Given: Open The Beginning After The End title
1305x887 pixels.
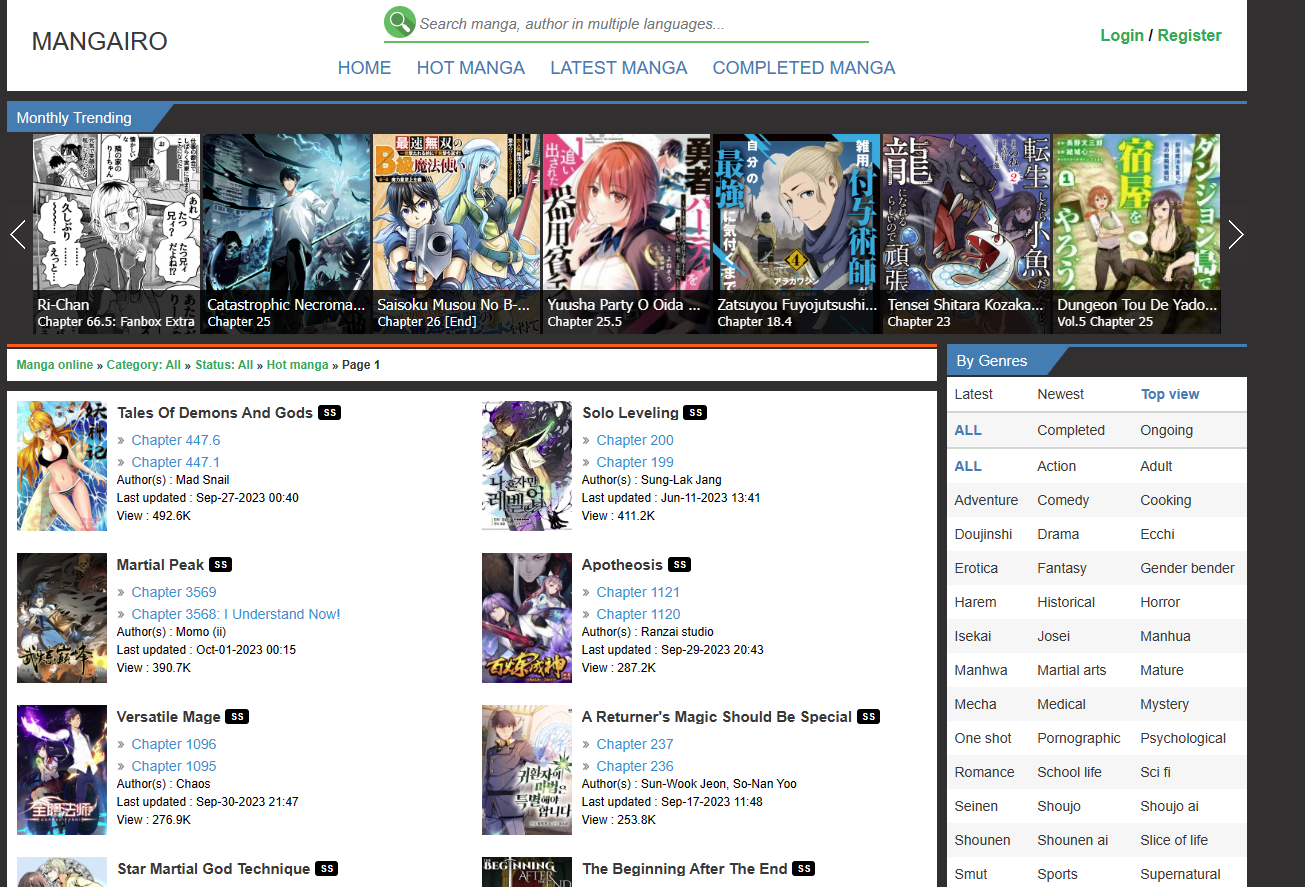Looking at the screenshot, I should click(x=685, y=869).
